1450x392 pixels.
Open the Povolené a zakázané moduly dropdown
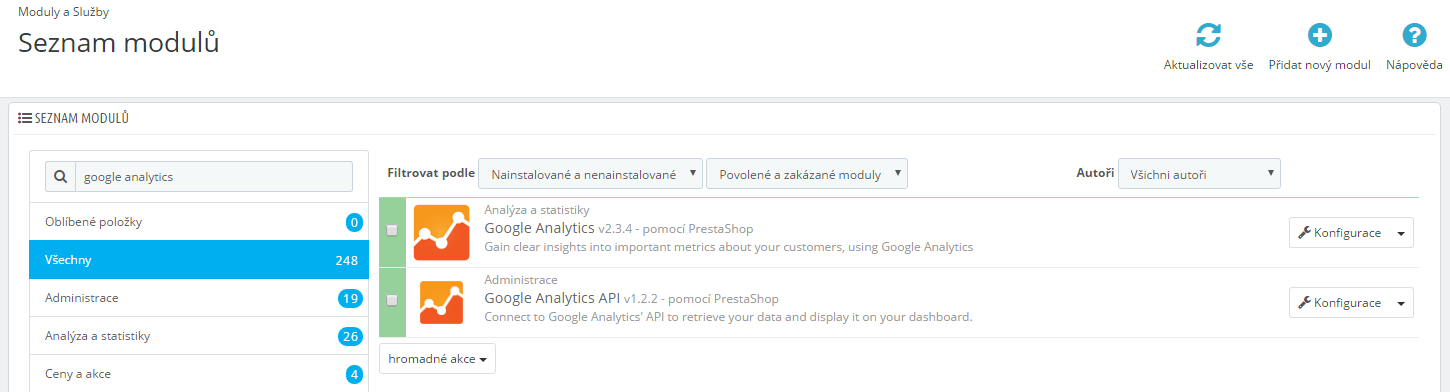pyautogui.click(x=806, y=174)
